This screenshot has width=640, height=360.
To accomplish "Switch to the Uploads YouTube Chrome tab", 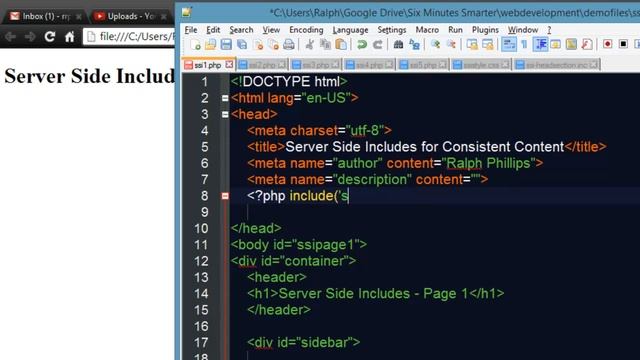I will (129, 16).
